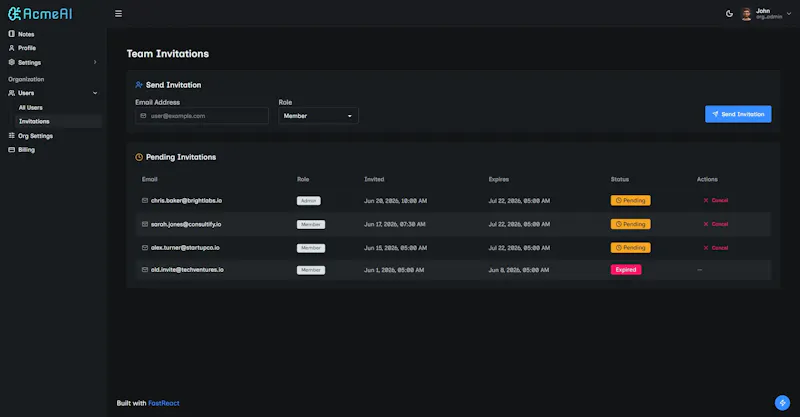The width and height of the screenshot is (800, 417).
Task: Select email sarah.jones@consultify.io
Action: [x=186, y=224]
